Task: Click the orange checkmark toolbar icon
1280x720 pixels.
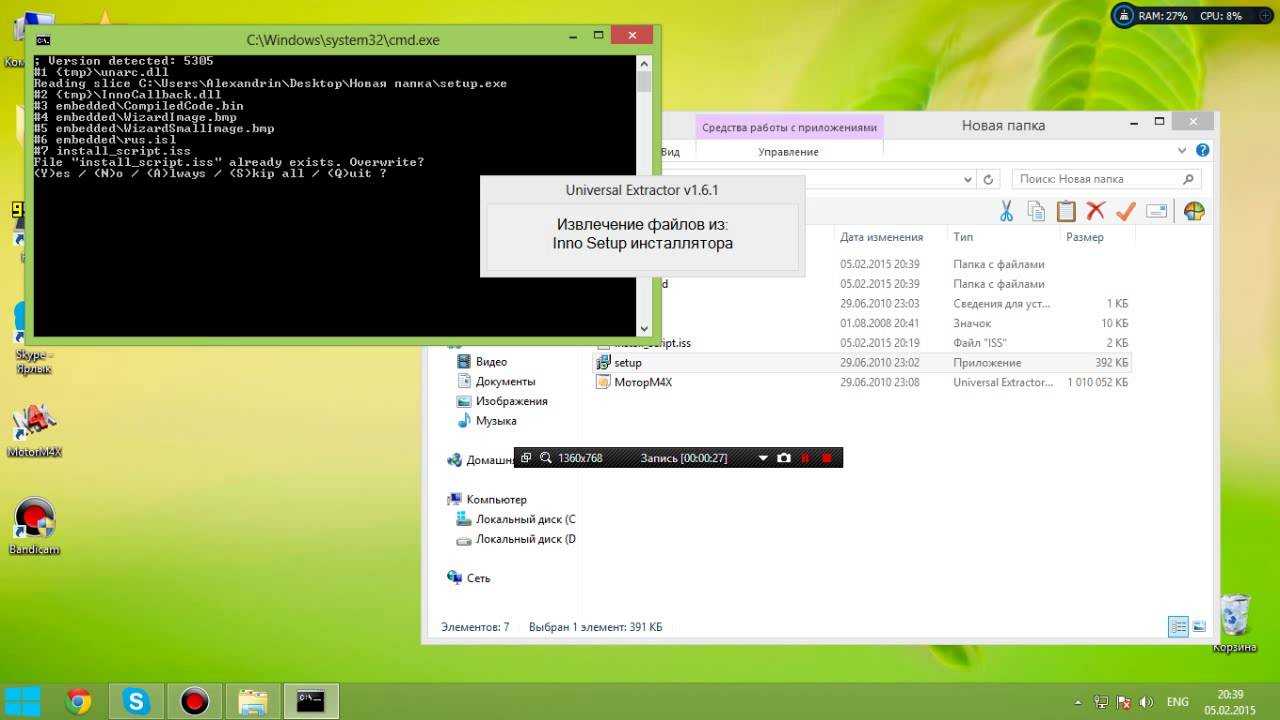Action: (1126, 211)
